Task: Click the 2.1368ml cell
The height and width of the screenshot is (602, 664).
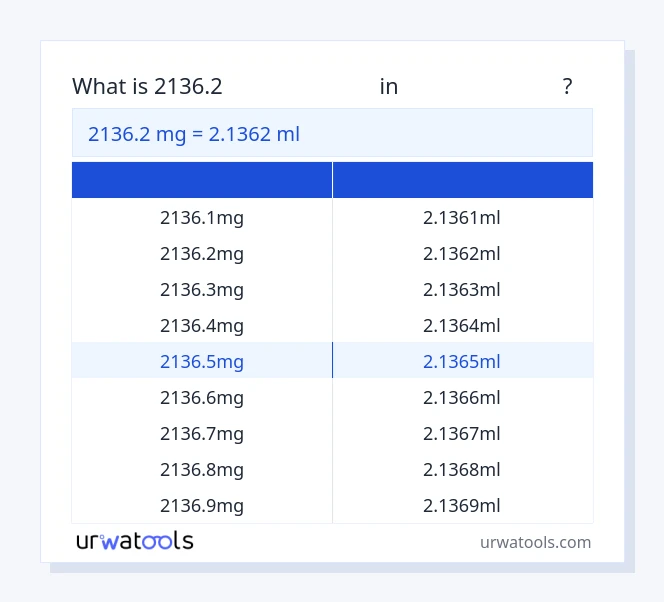Action: (462, 470)
